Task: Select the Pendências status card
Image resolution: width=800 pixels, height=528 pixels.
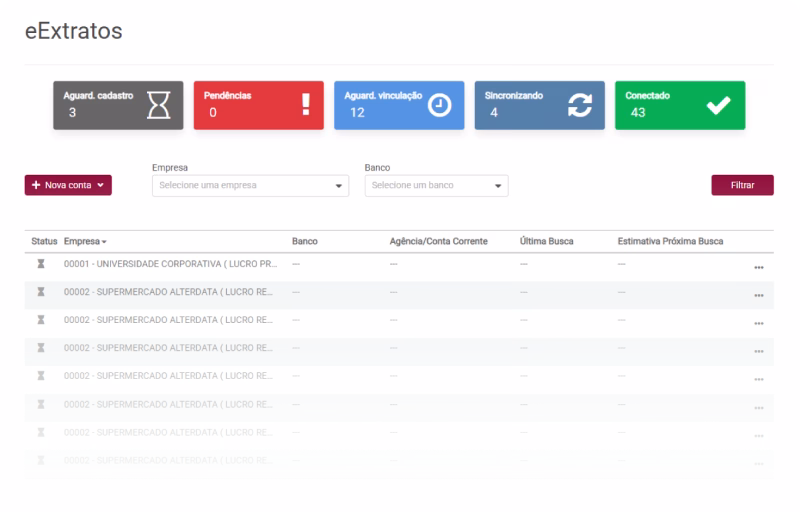Action: 258,105
